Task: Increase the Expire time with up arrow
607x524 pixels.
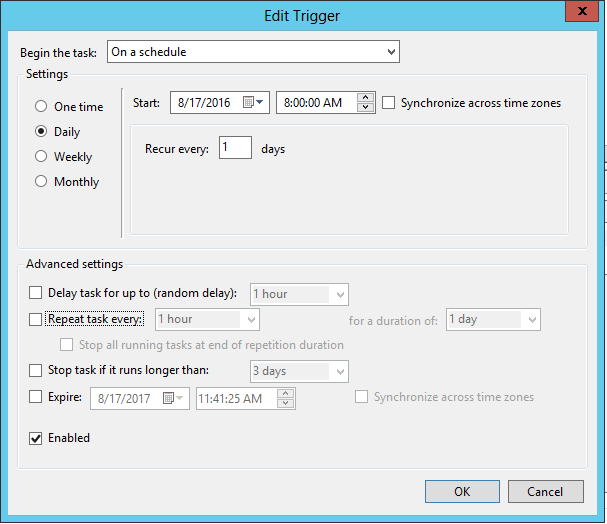Action: pos(286,394)
